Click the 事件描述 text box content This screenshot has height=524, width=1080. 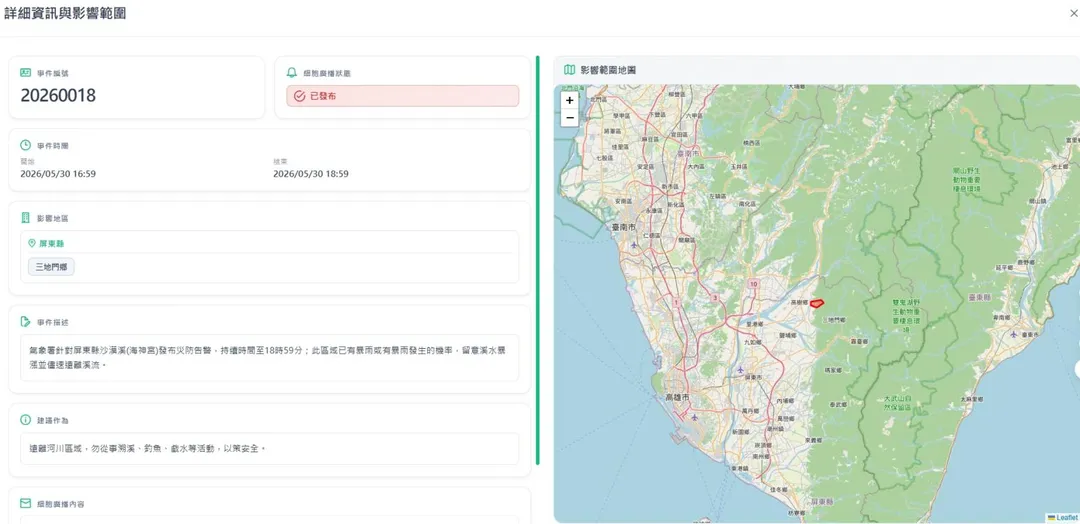point(269,357)
